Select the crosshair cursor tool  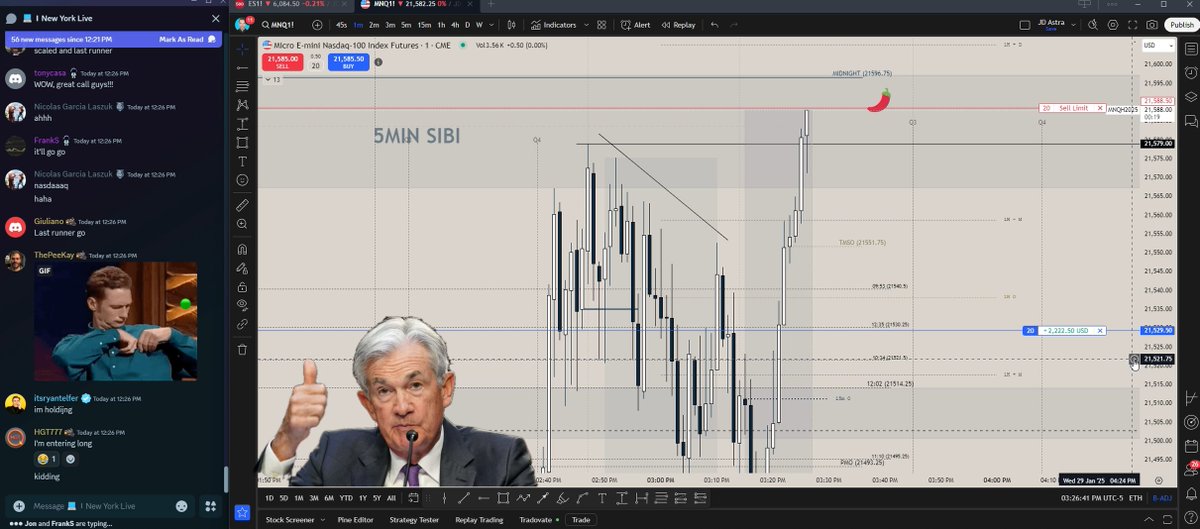(242, 47)
